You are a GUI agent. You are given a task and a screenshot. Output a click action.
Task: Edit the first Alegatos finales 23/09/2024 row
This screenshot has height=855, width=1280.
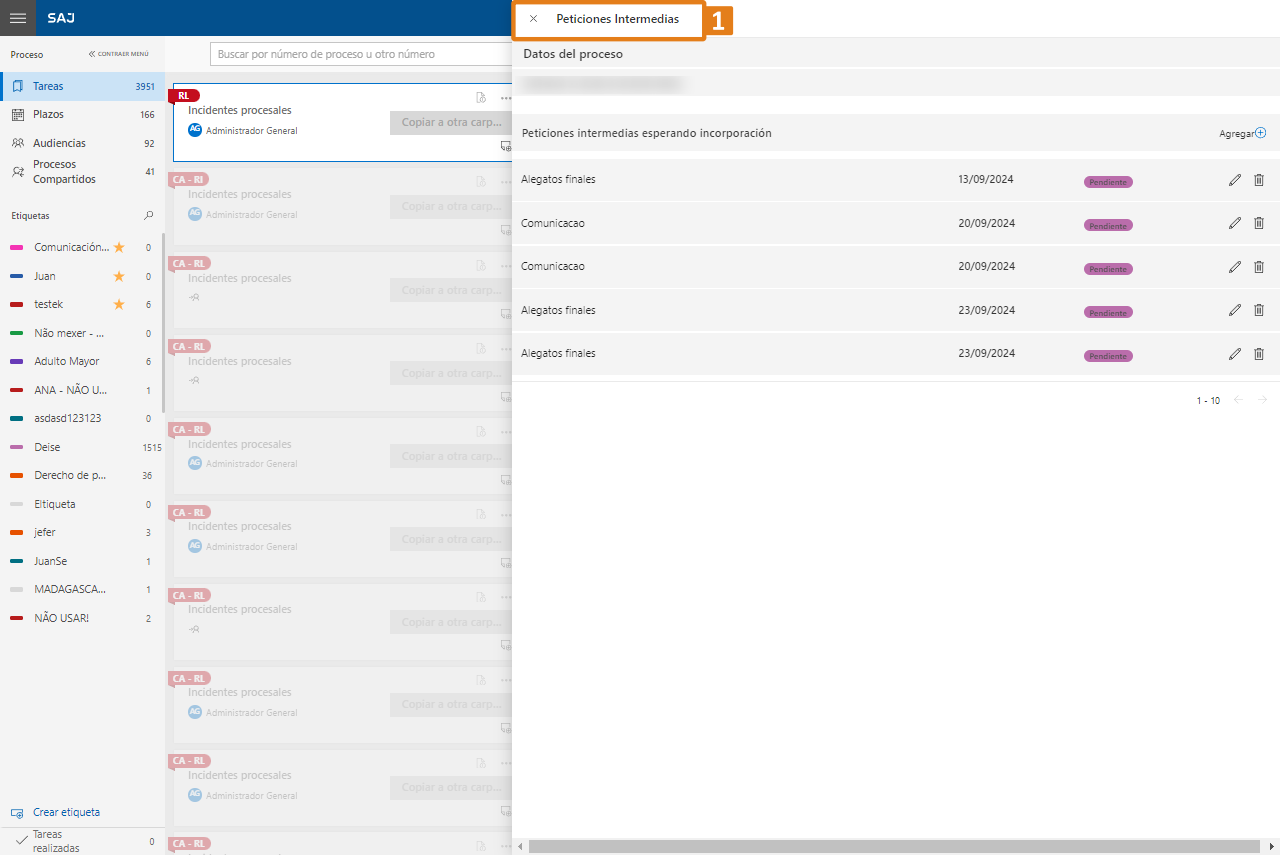1235,310
